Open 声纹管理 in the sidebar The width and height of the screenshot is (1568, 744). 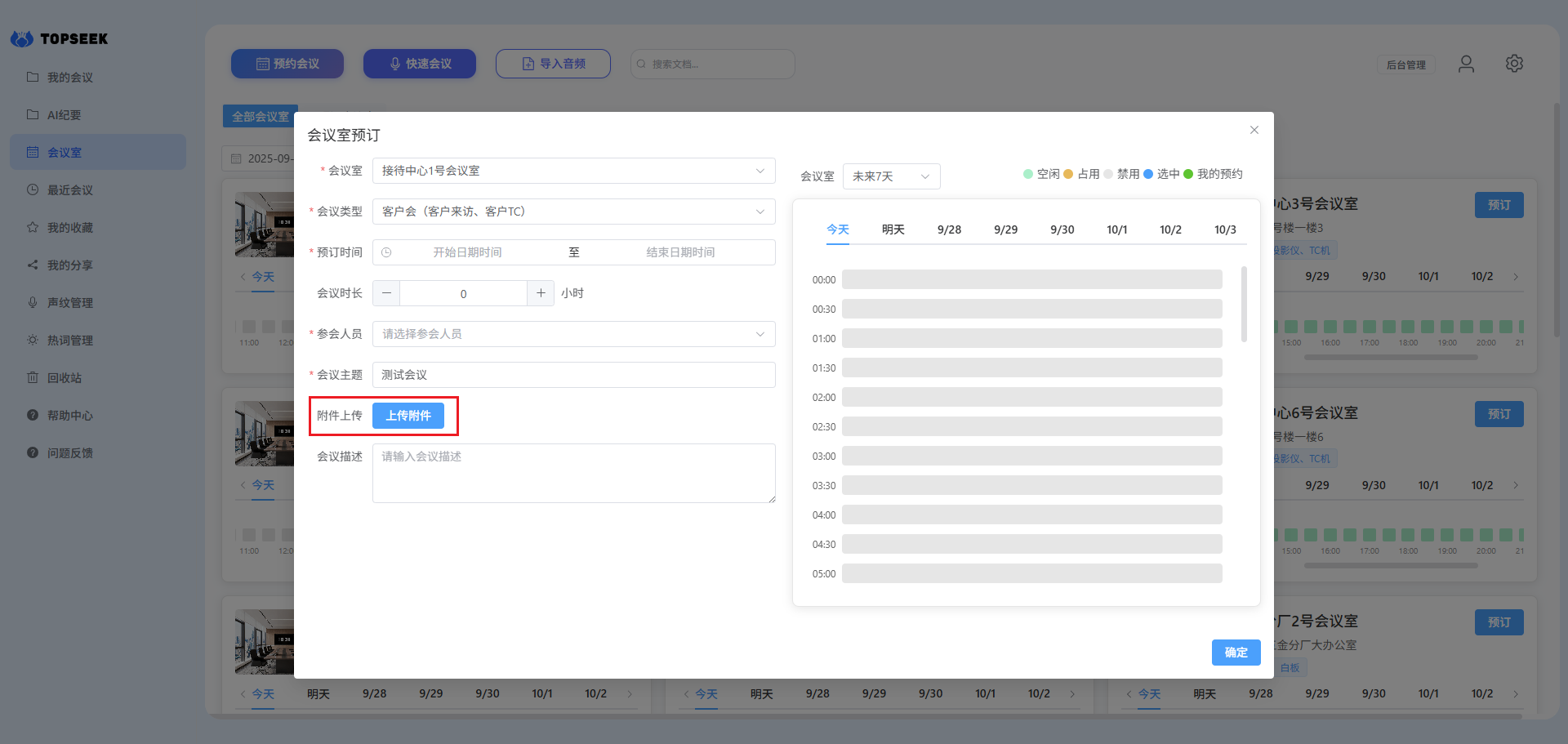(x=70, y=303)
